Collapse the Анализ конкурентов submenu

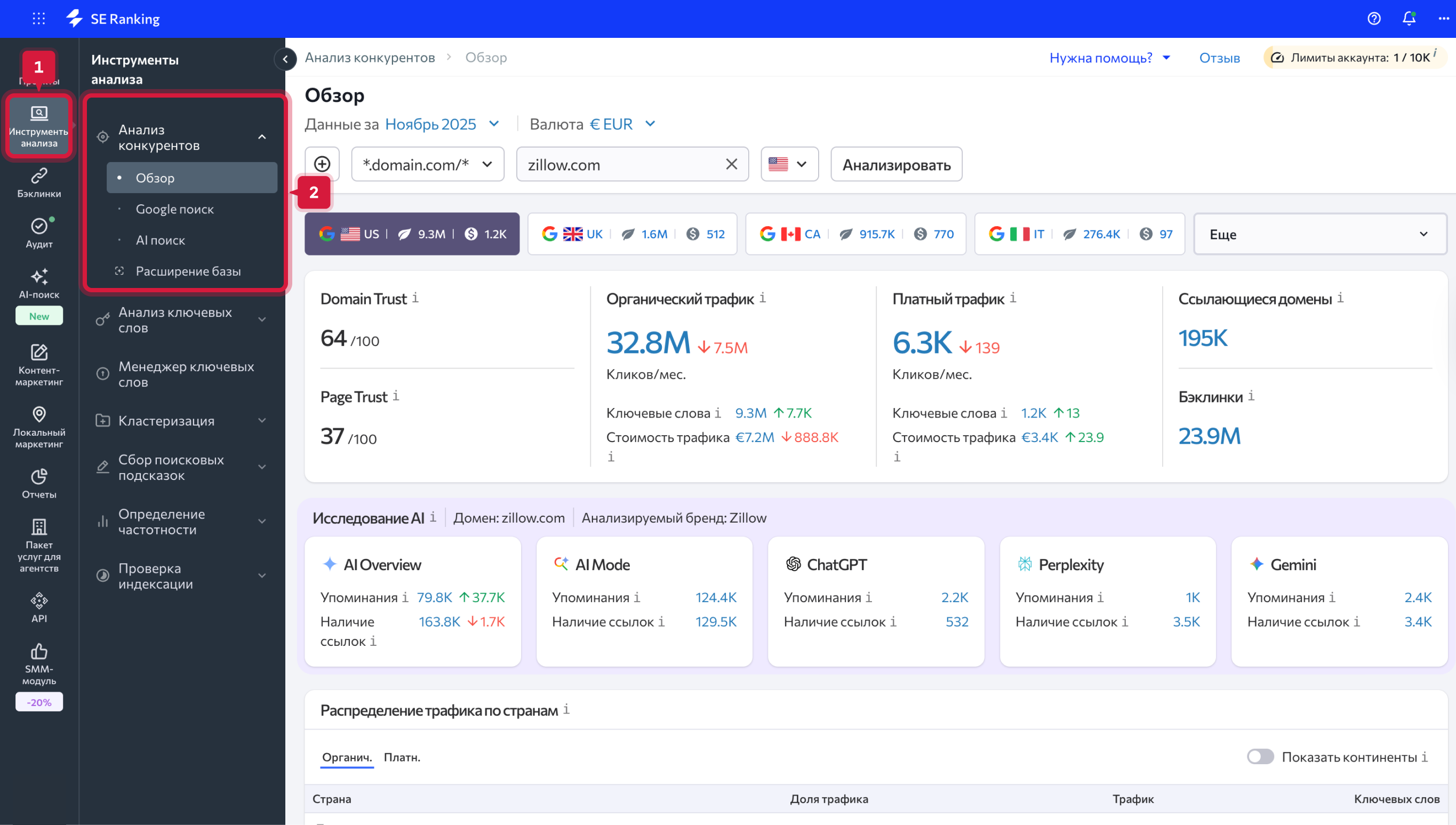click(x=262, y=137)
